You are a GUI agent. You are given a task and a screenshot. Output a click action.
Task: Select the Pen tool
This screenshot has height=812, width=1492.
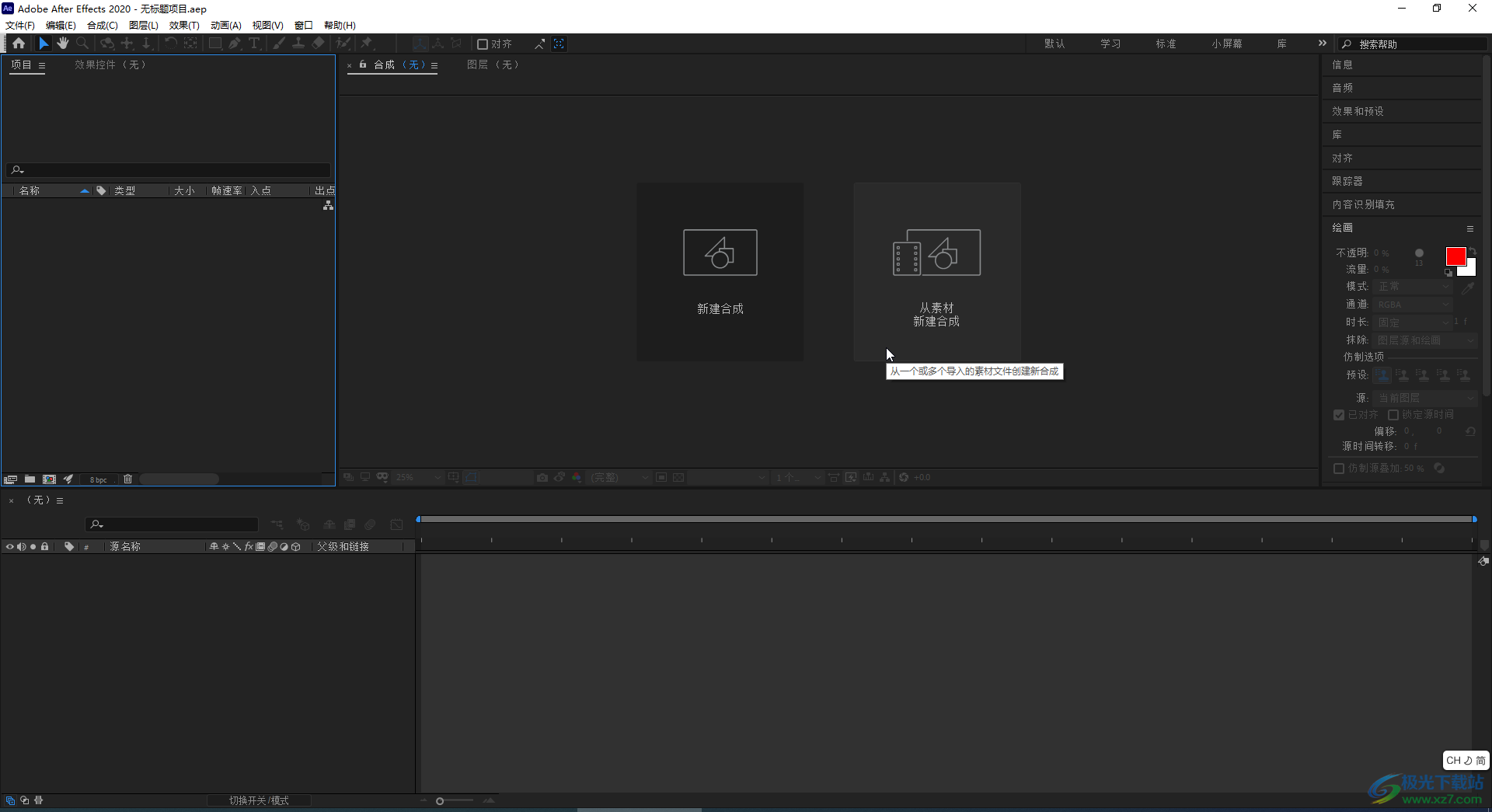[x=235, y=44]
